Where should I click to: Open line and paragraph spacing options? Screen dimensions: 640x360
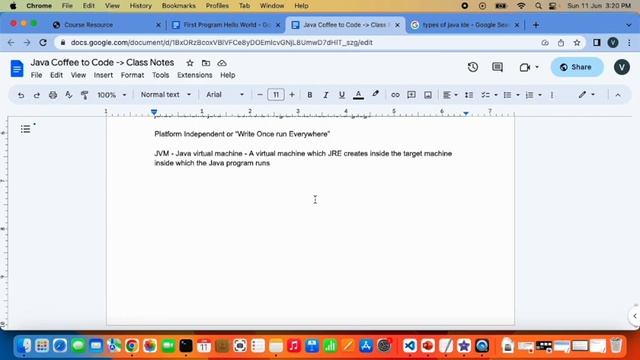[x=469, y=95]
